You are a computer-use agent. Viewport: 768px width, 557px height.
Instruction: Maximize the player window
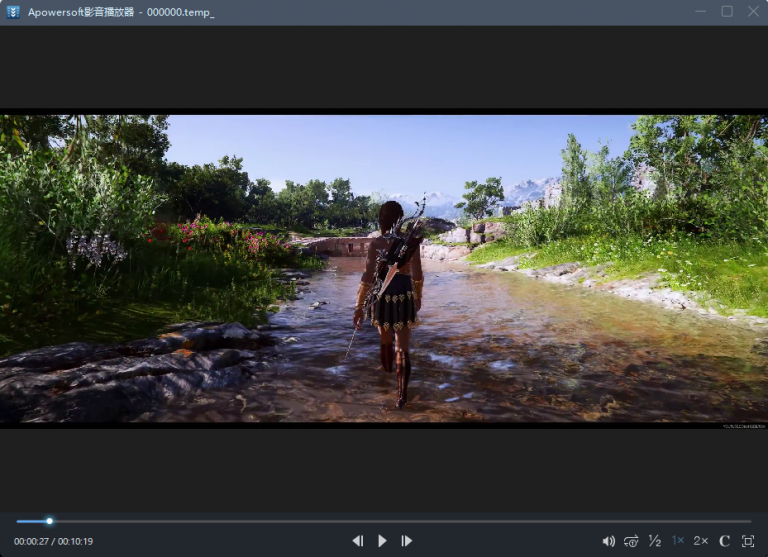pyautogui.click(x=727, y=11)
